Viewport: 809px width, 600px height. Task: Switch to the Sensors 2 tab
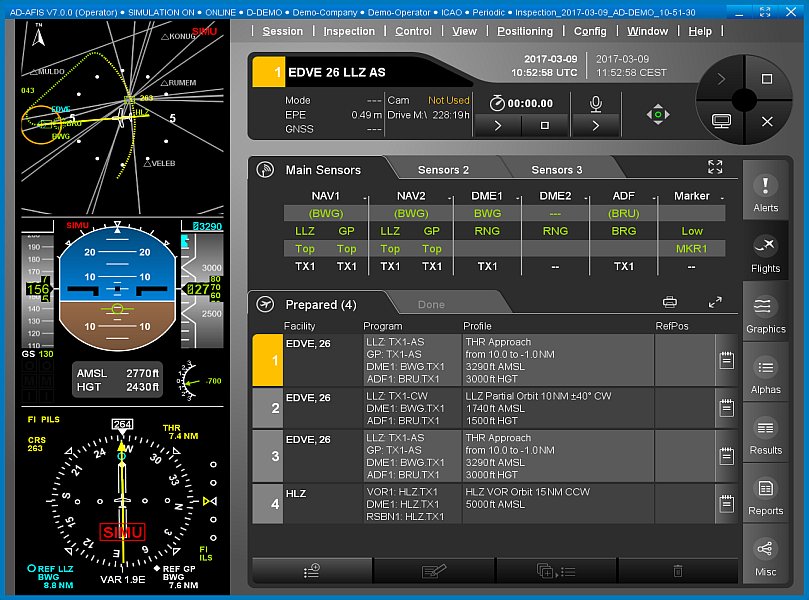point(443,170)
